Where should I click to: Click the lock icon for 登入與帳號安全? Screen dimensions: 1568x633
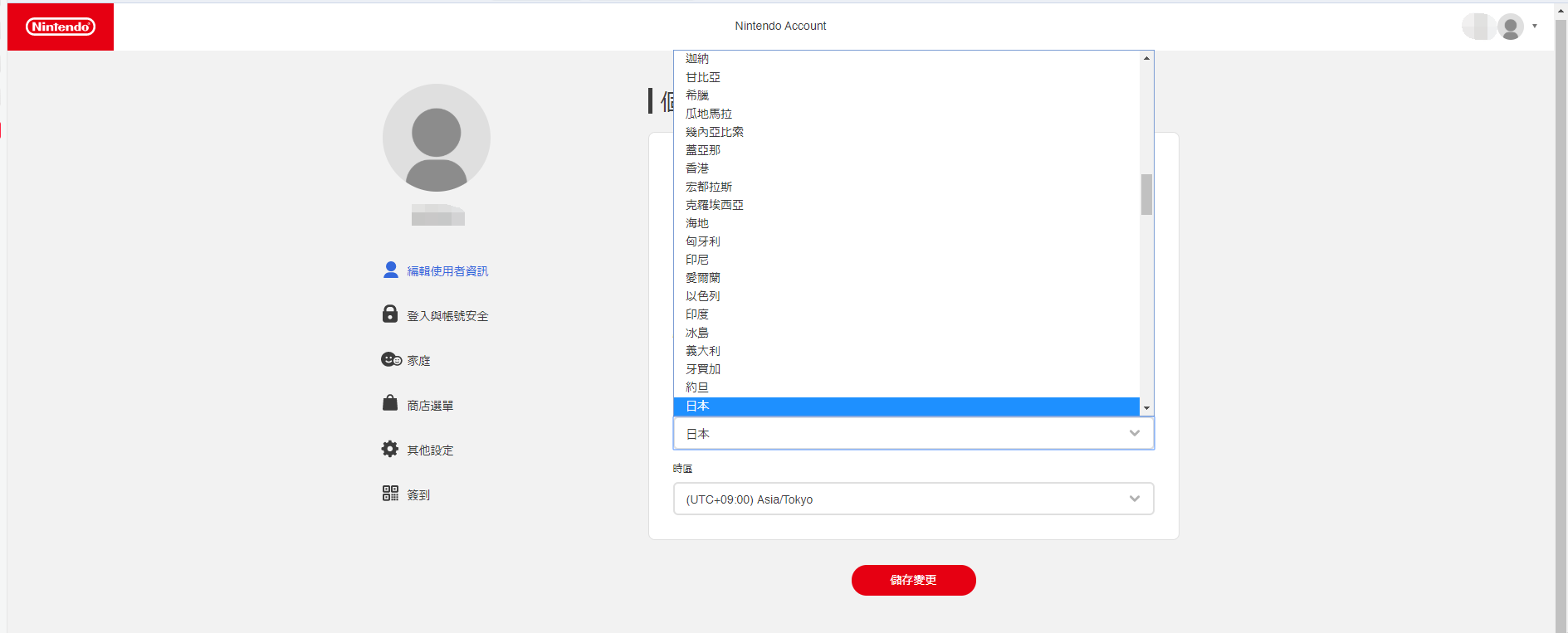pyautogui.click(x=390, y=314)
